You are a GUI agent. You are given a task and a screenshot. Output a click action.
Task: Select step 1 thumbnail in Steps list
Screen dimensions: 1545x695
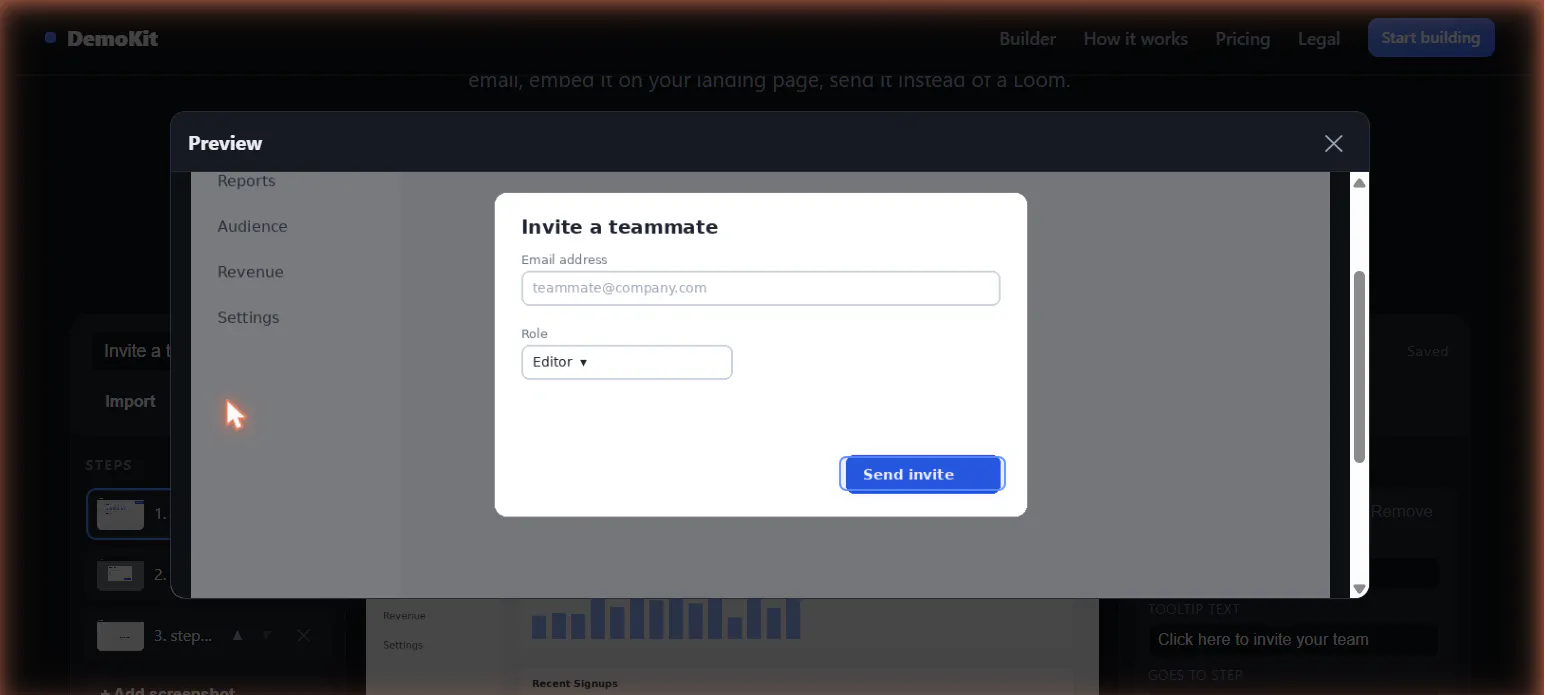coord(120,515)
